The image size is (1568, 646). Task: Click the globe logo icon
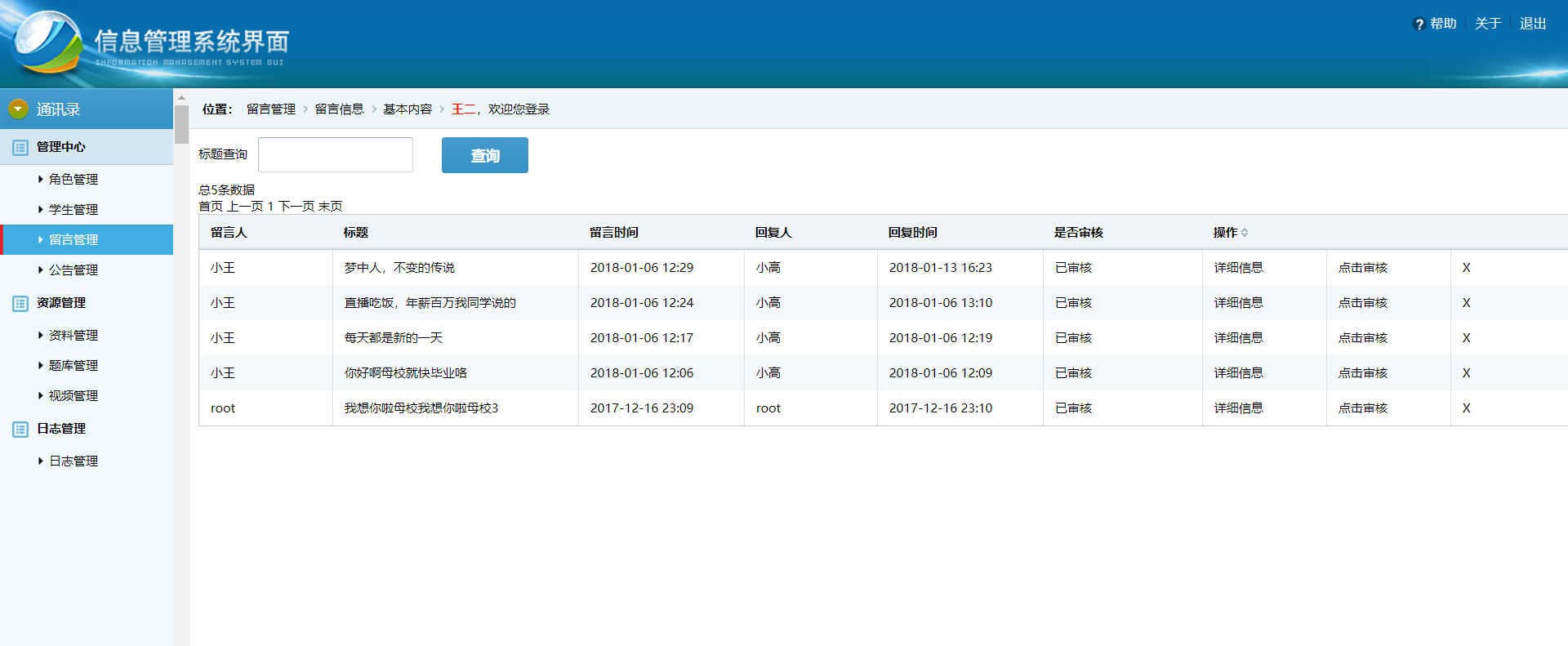pyautogui.click(x=47, y=43)
